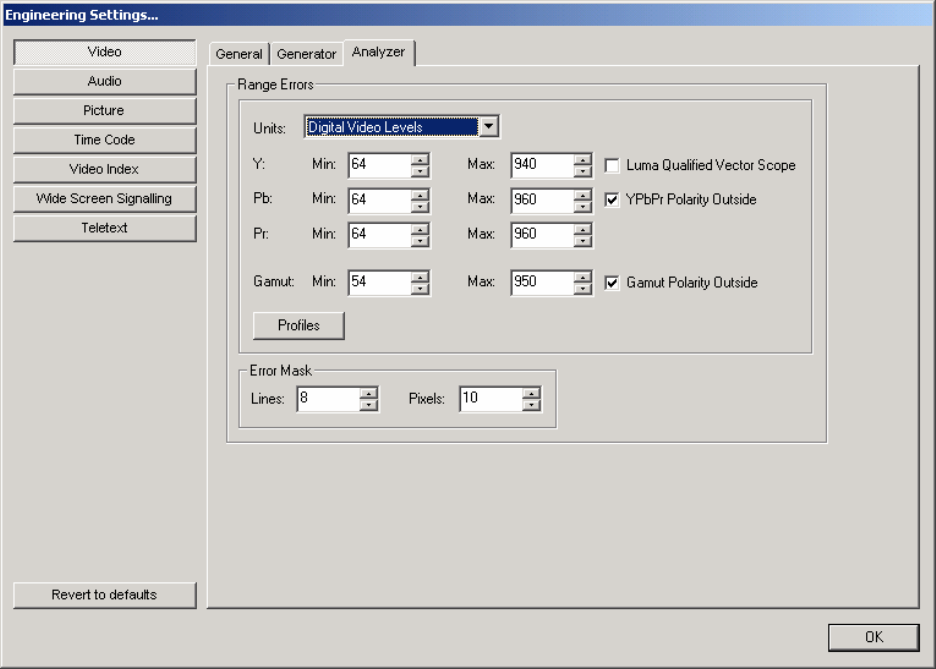Open the Units dropdown list
Screen dimensions: 936x669
(488, 127)
